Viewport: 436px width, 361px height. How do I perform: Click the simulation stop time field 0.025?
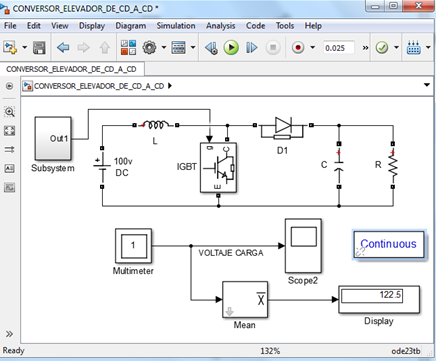point(339,48)
